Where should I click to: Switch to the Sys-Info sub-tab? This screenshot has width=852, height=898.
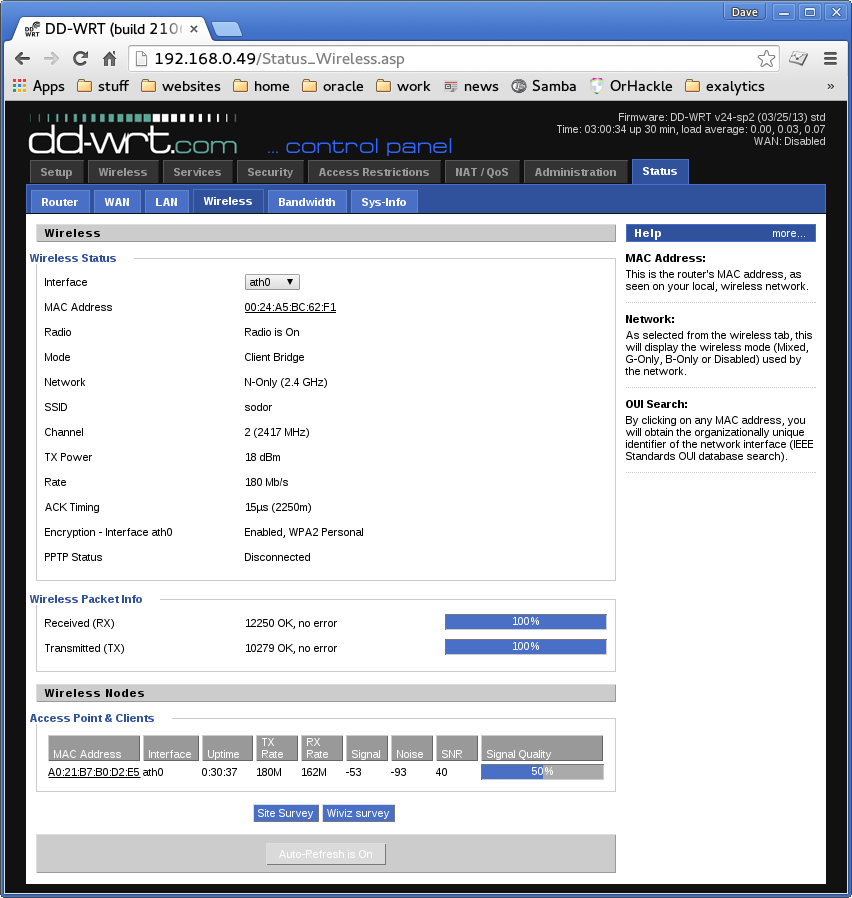pyautogui.click(x=384, y=202)
